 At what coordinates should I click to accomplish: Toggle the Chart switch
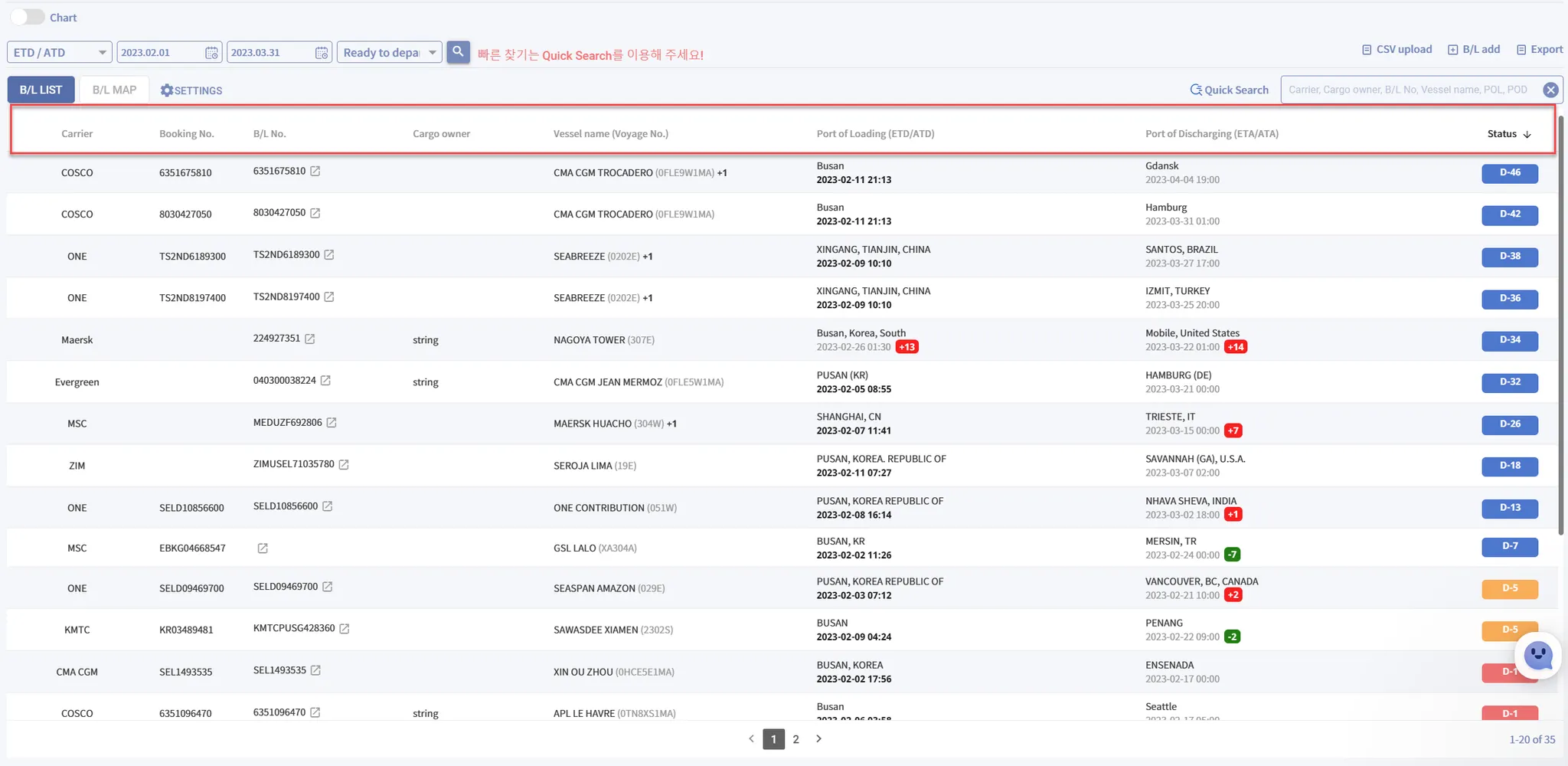coord(28,17)
